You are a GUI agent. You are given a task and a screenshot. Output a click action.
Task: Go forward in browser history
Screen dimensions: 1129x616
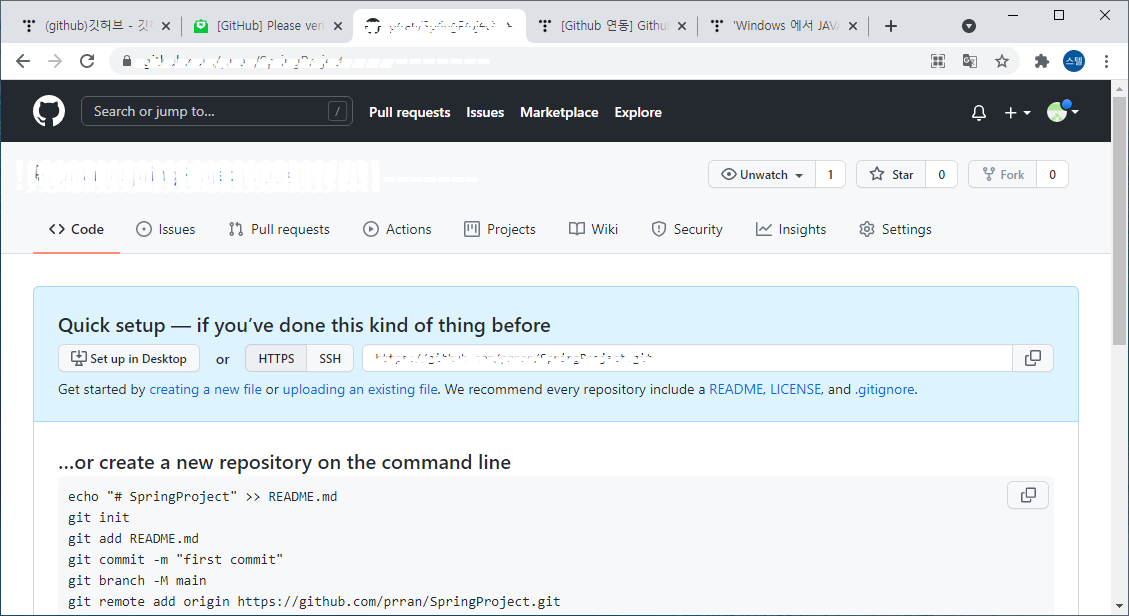coord(55,61)
